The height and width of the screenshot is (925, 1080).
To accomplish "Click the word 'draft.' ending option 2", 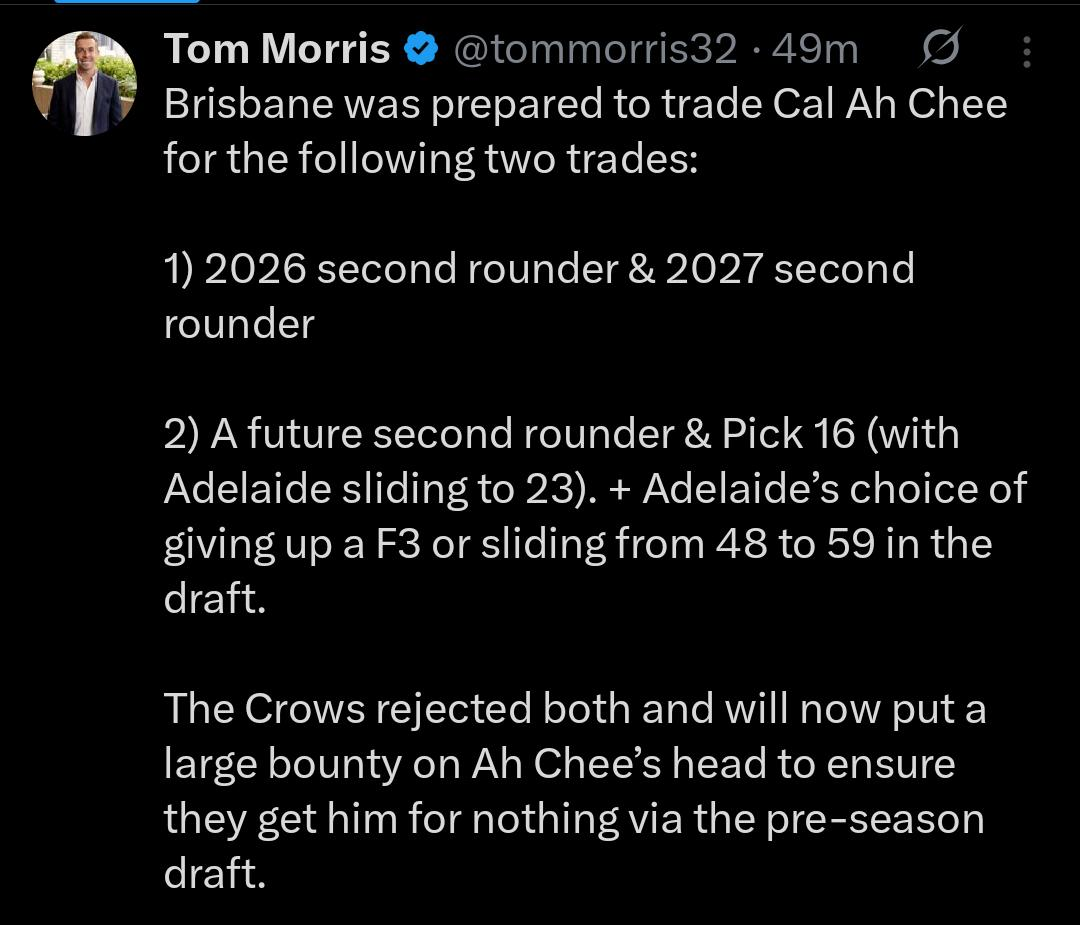I will [215, 598].
